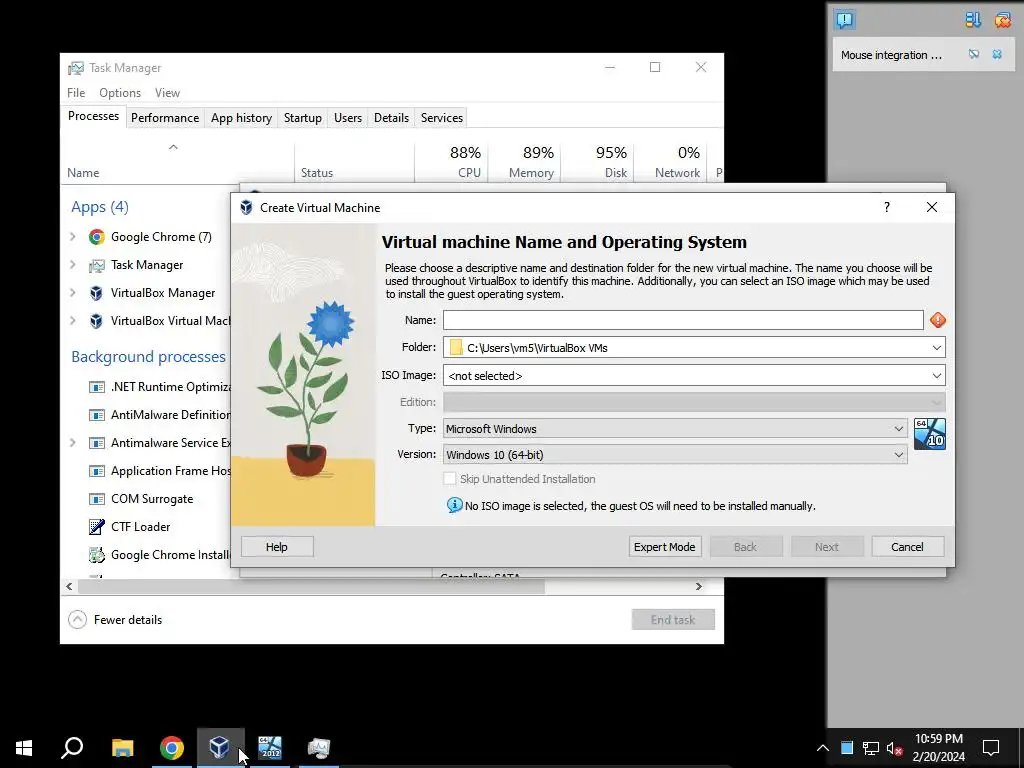Image resolution: width=1024 pixels, height=768 pixels.
Task: Open the File menu in Task Manager
Action: pyautogui.click(x=76, y=93)
